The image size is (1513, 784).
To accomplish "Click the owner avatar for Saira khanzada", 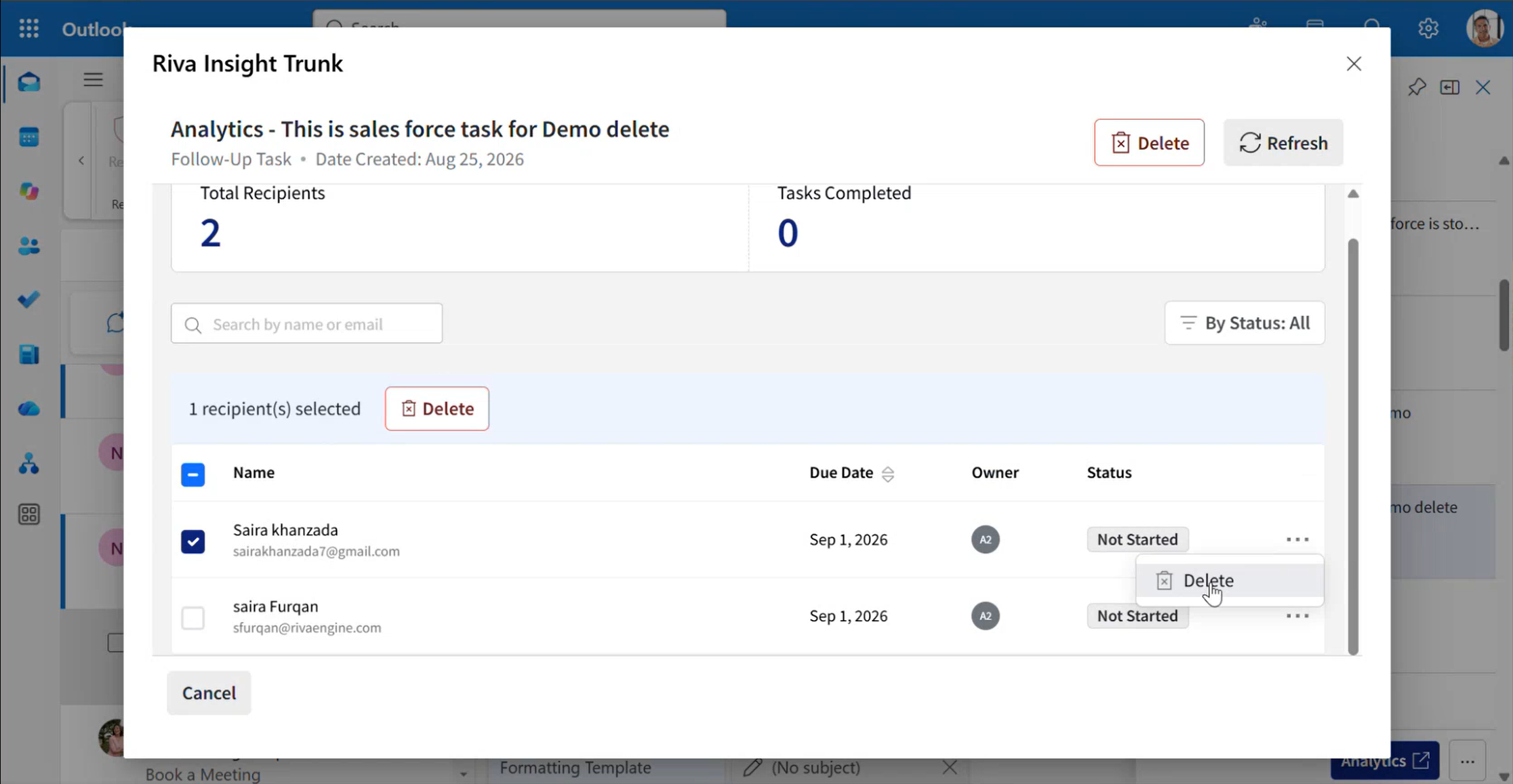I will pyautogui.click(x=985, y=539).
